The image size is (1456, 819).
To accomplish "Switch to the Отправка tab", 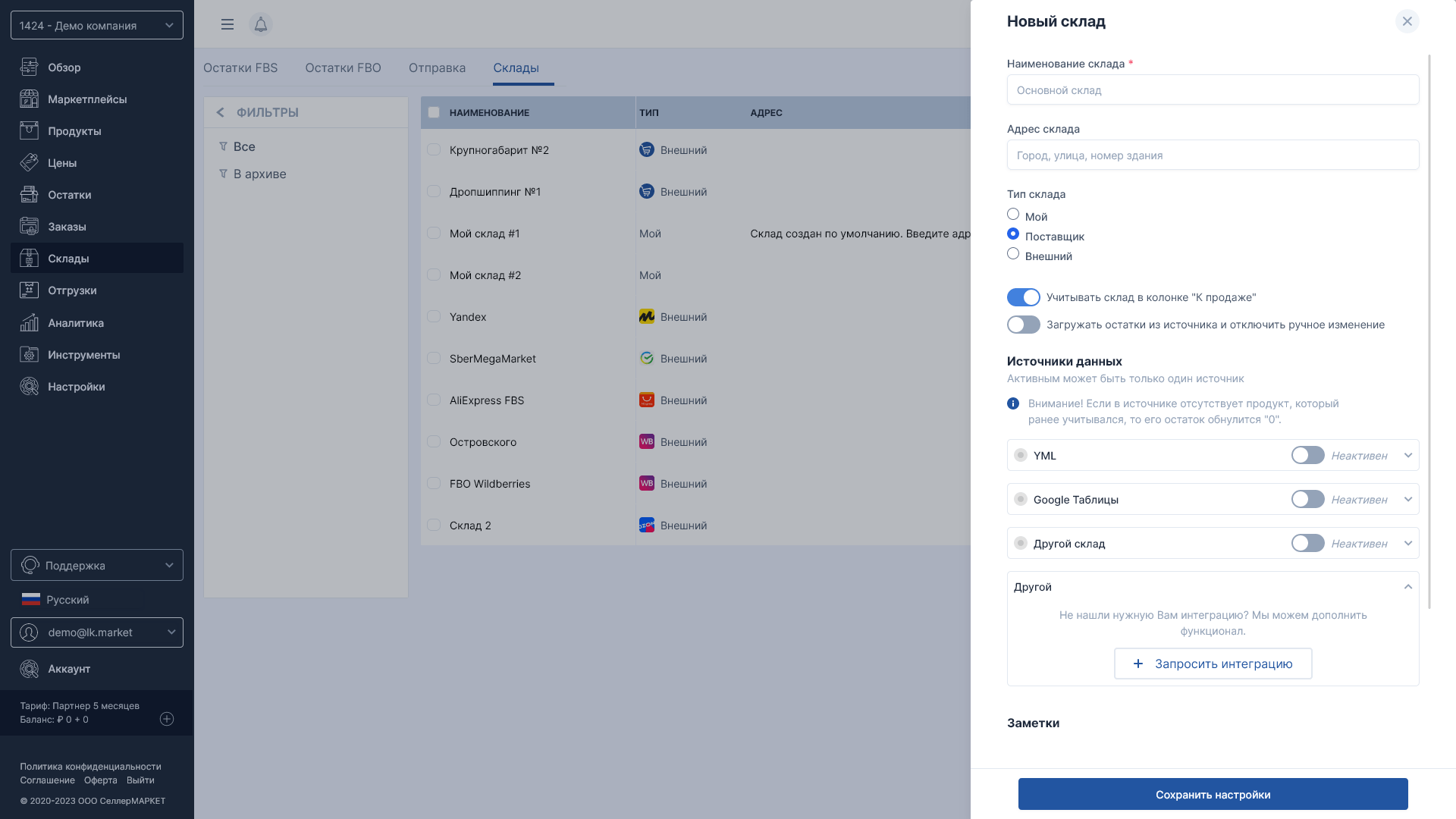I will 437,67.
